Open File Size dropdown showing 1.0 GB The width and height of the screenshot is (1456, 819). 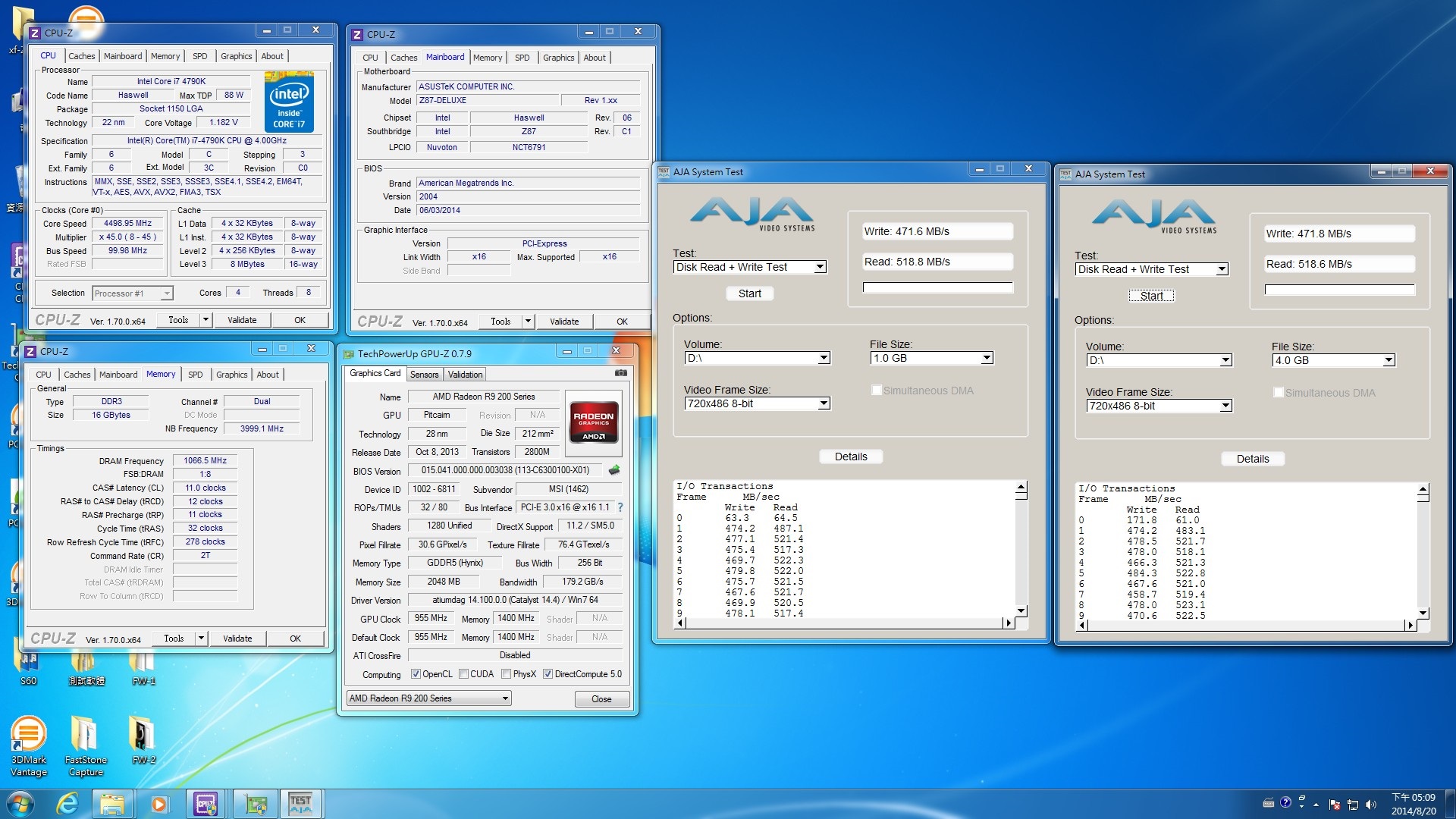coord(987,358)
